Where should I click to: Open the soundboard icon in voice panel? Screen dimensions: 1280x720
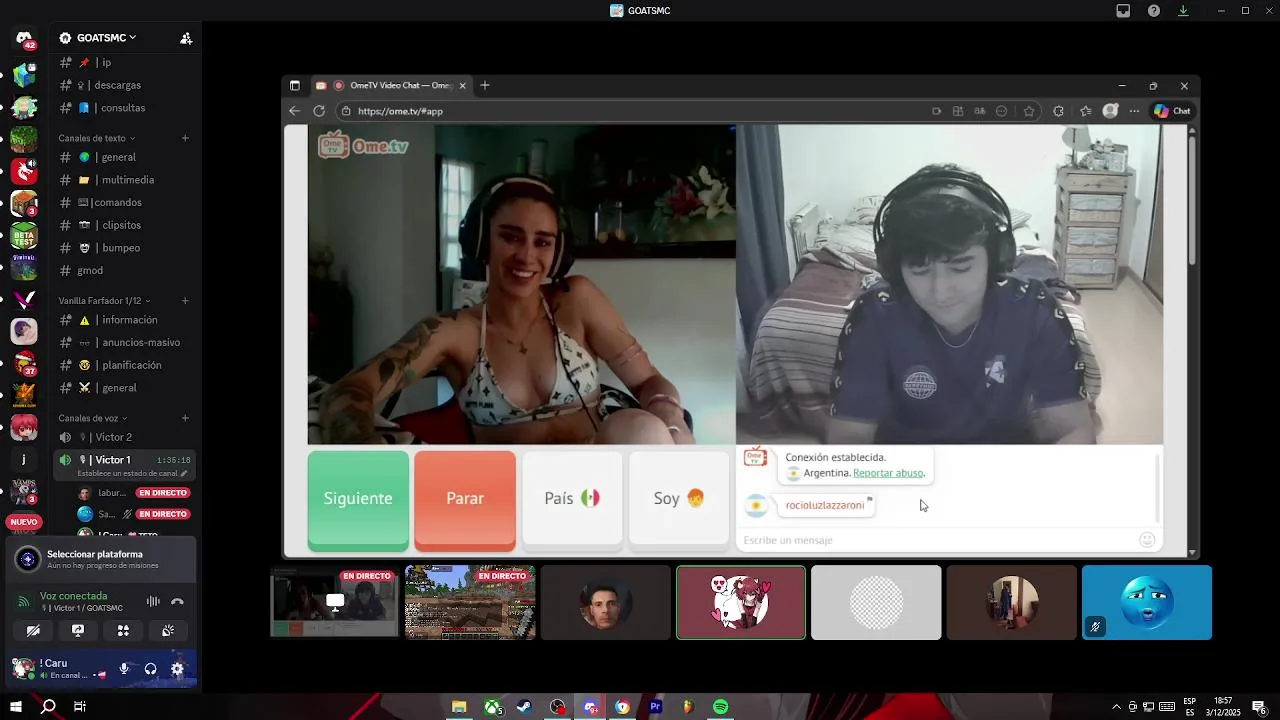tap(168, 631)
